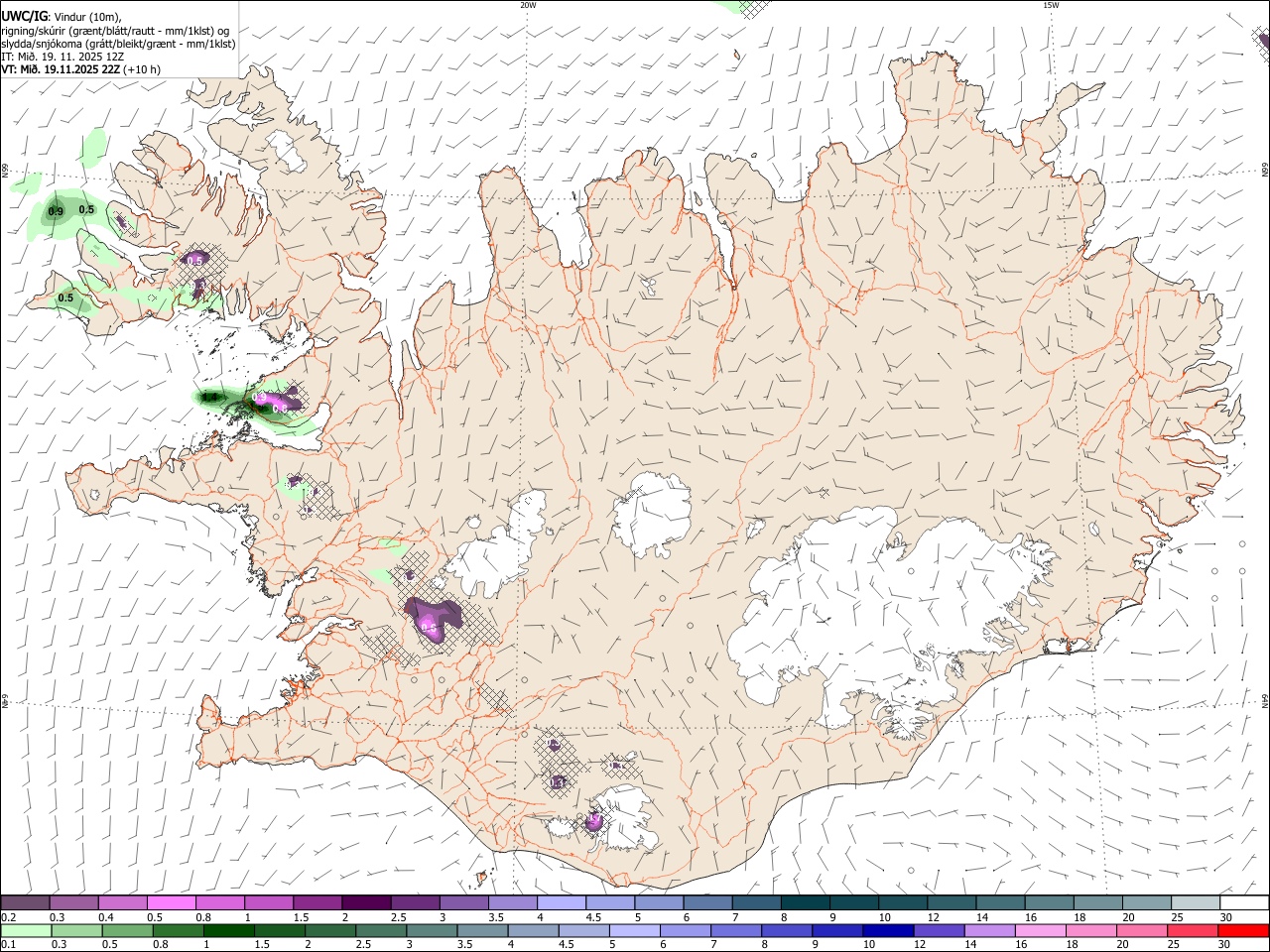1270x952 pixels.
Task: Click the 'rigning/skúrir' legend description line
Action: [x=114, y=31]
